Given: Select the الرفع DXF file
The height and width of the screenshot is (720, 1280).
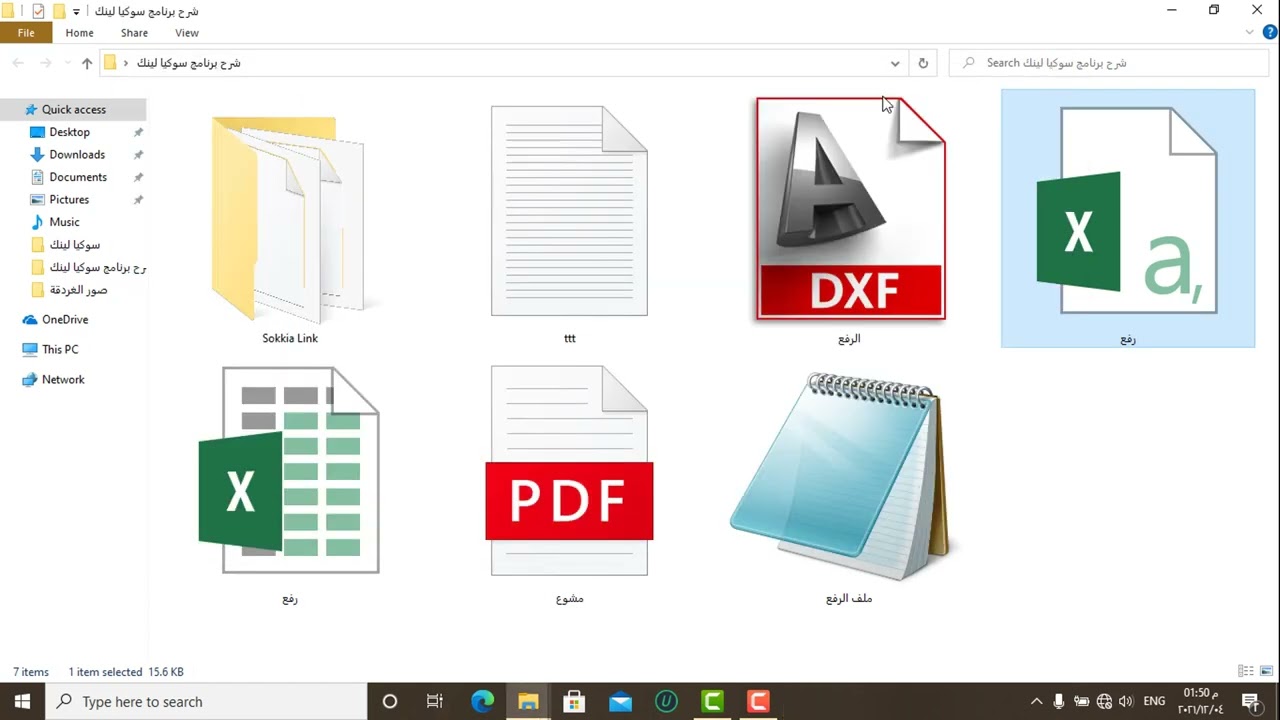Looking at the screenshot, I should (x=849, y=222).
